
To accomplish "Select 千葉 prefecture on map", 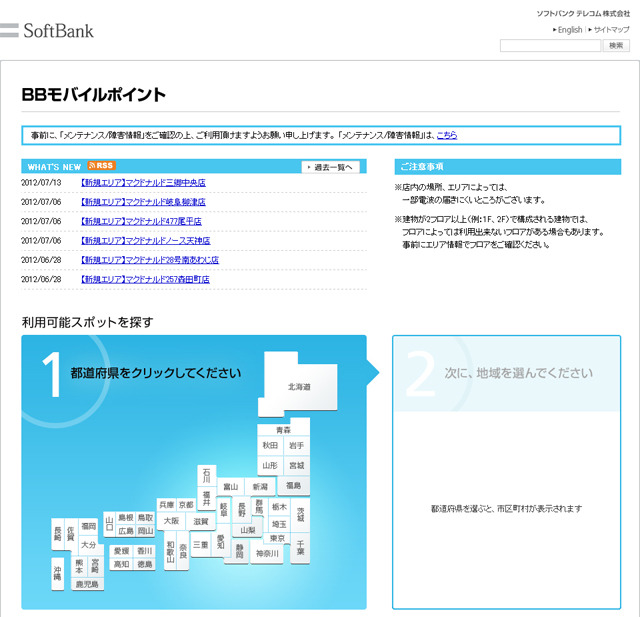I will point(301,548).
